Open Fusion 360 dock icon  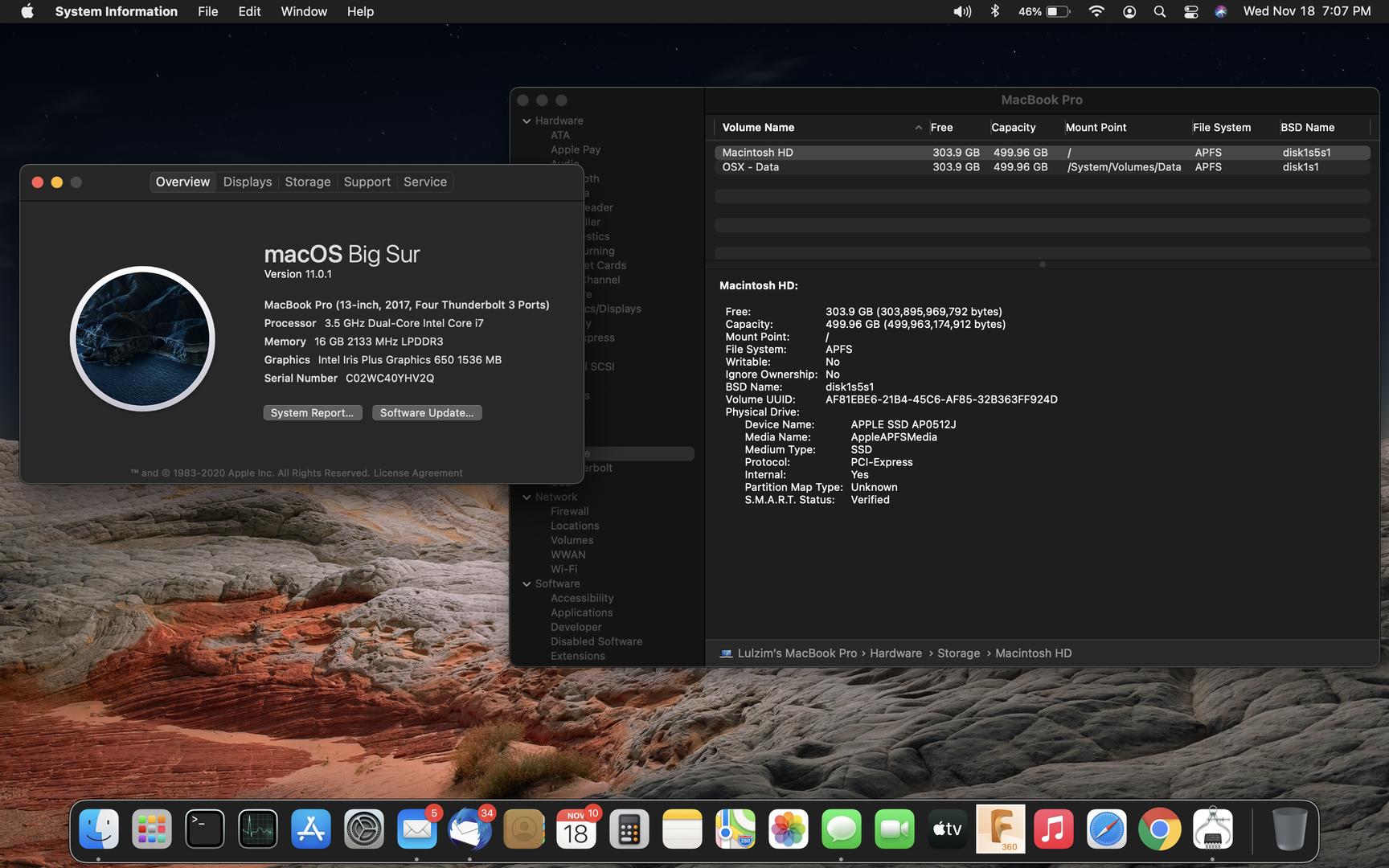[1001, 829]
